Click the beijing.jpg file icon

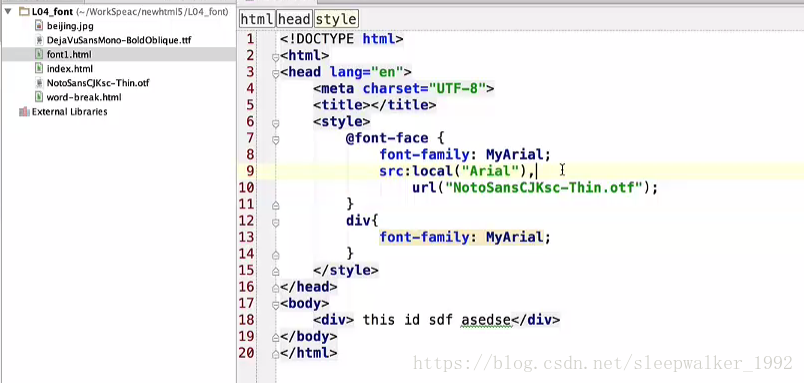pos(39,26)
